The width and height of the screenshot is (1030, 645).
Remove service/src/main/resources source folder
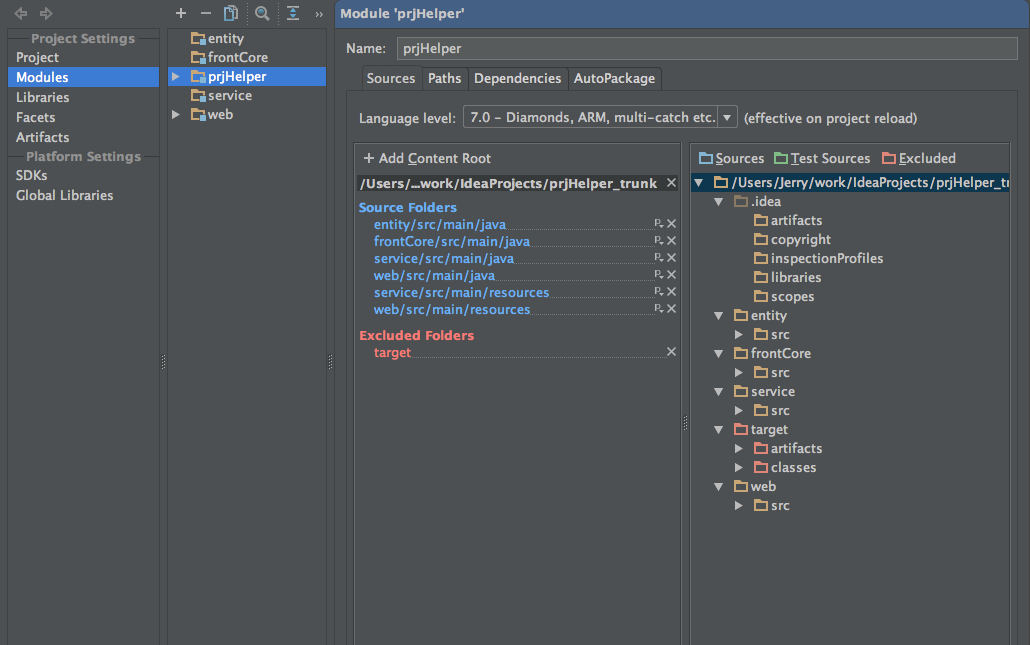671,292
